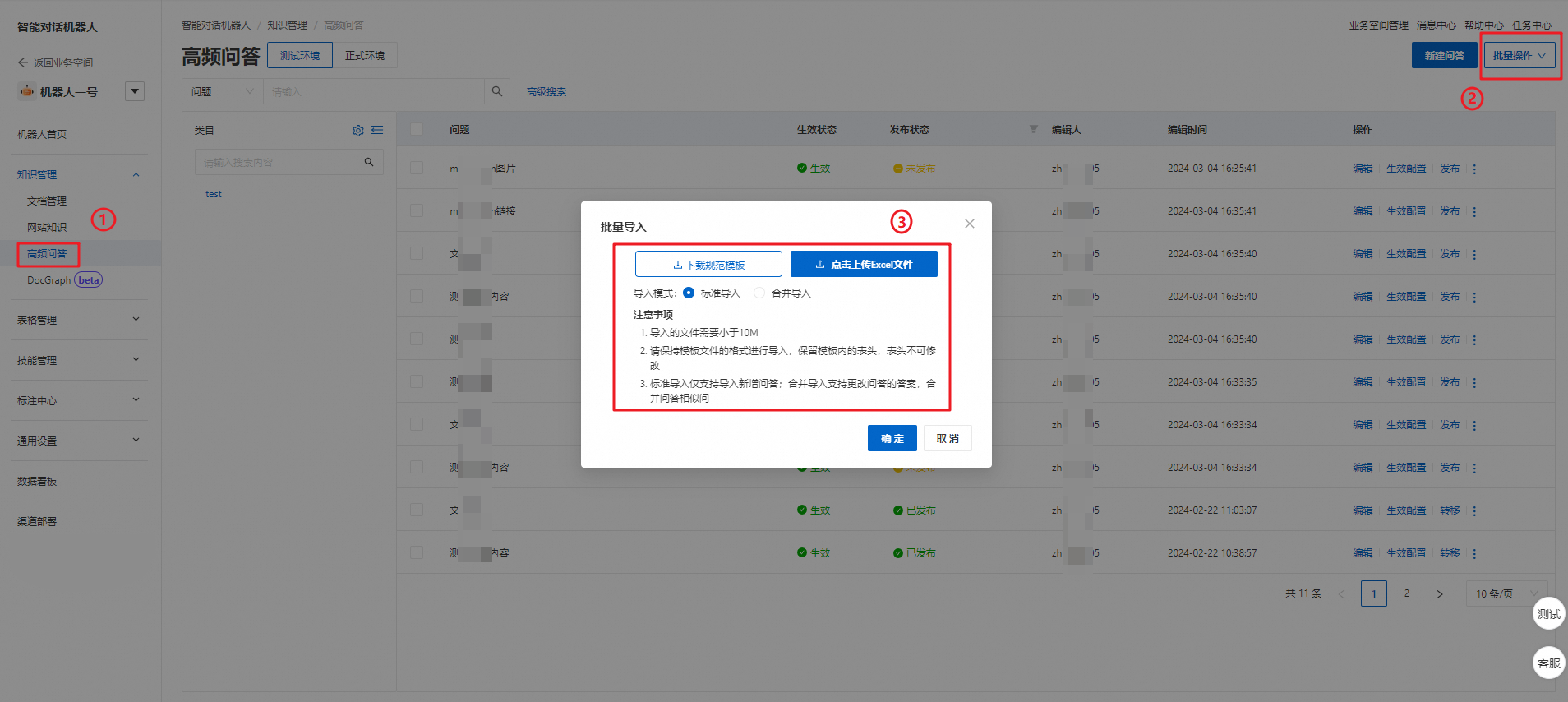The width and height of the screenshot is (1568, 702).
Task: Open 高频问答 in the sidebar
Action: pyautogui.click(x=47, y=253)
